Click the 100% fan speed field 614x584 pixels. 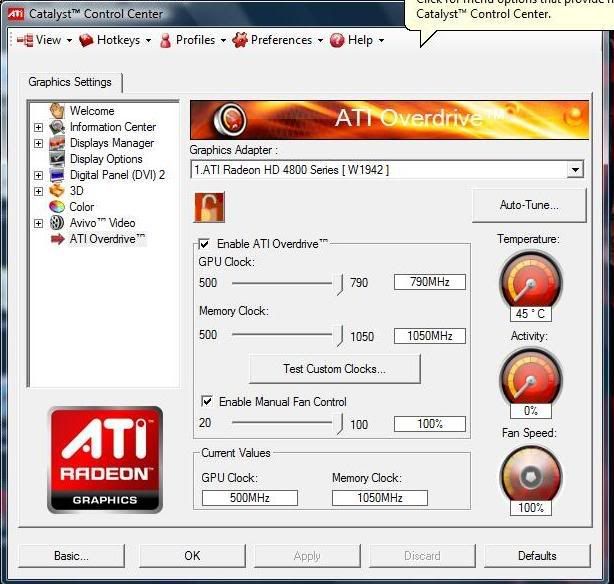click(430, 424)
